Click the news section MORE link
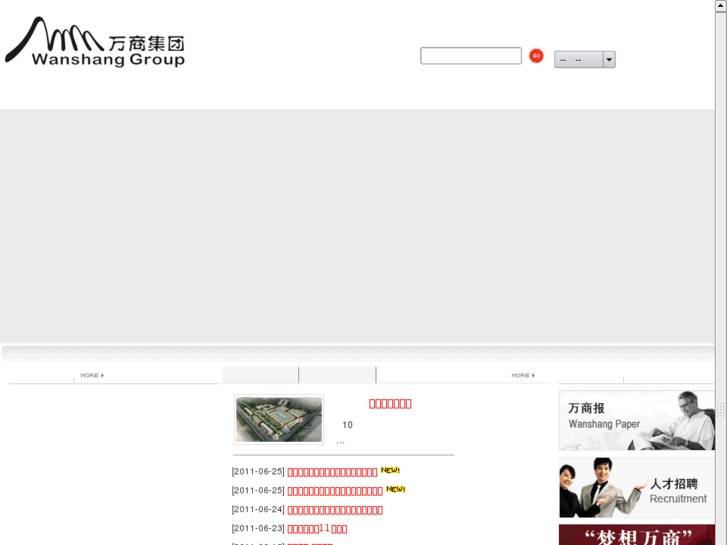This screenshot has height=545, width=727. 523,375
